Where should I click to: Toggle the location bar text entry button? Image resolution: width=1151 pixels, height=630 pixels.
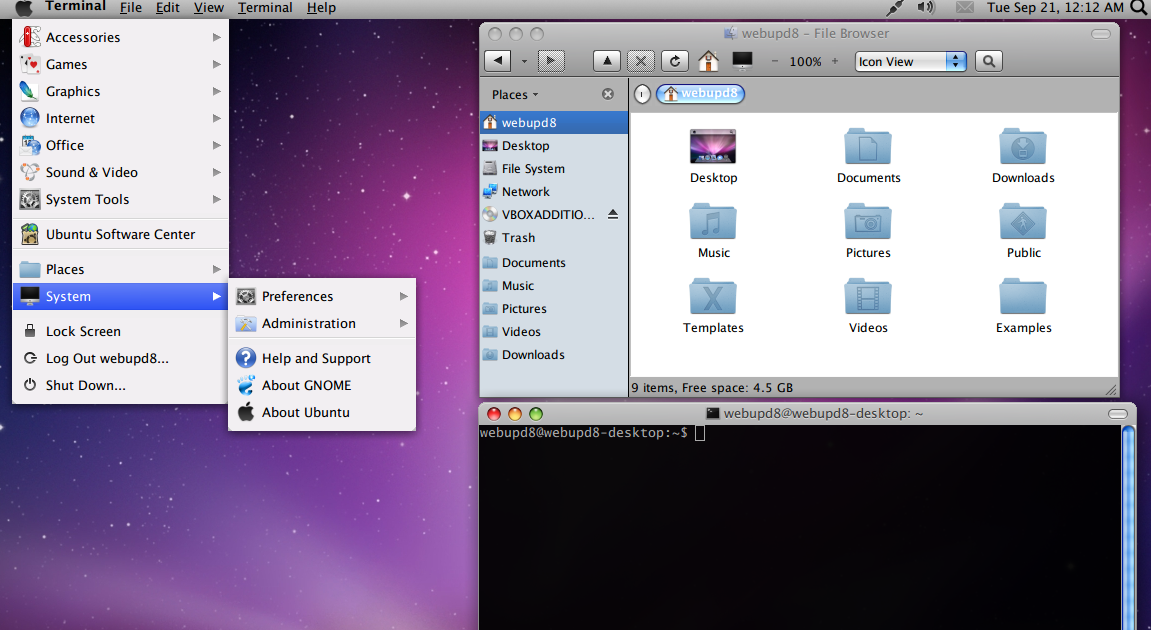click(642, 94)
